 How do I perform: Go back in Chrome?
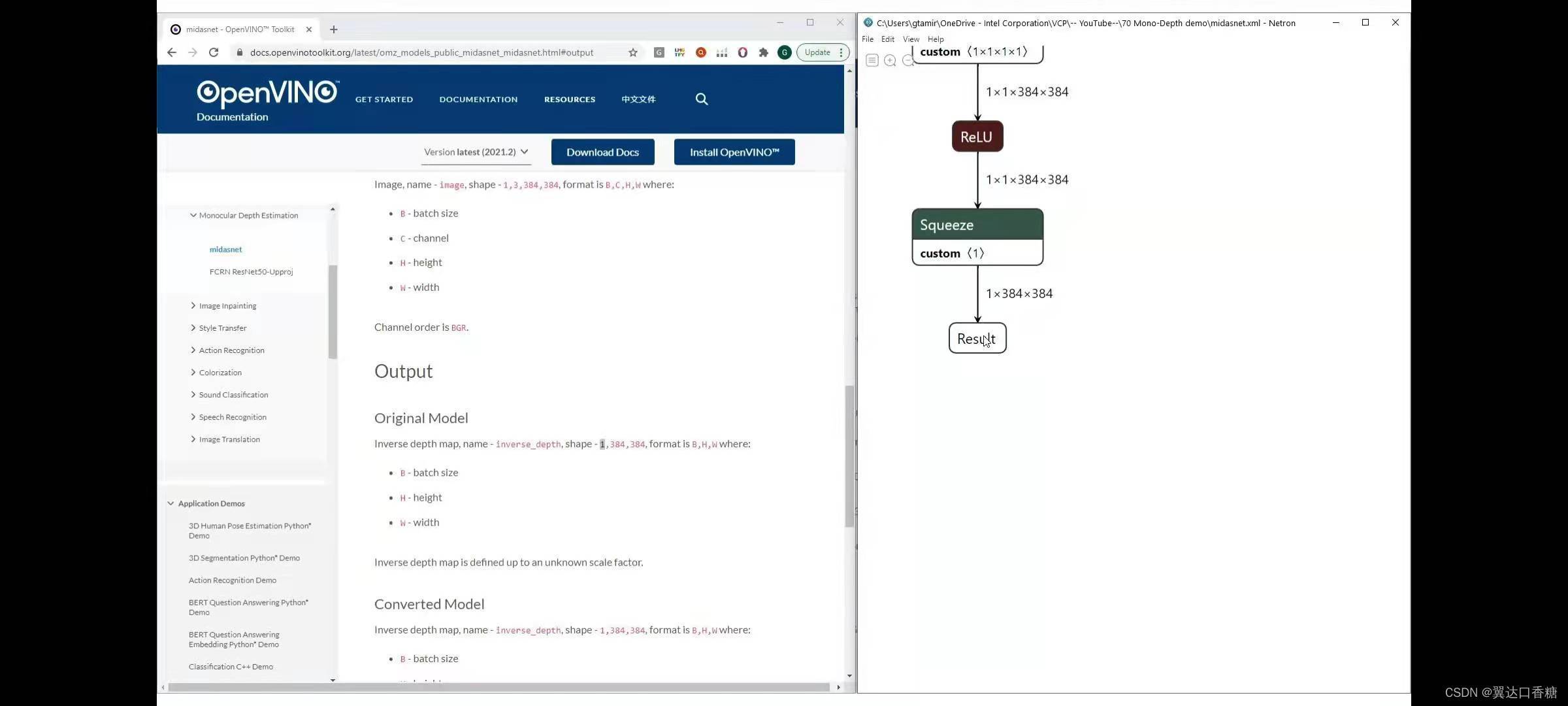[x=172, y=52]
